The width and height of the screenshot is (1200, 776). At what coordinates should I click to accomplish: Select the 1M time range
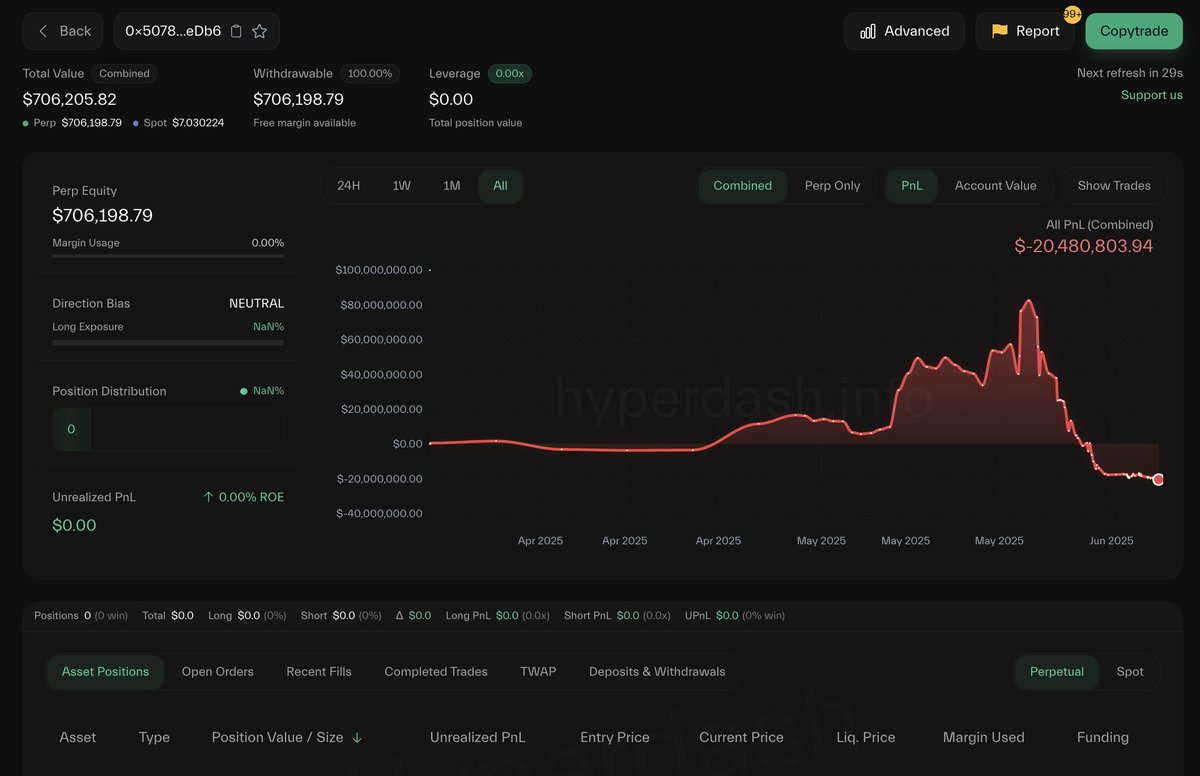click(x=452, y=186)
